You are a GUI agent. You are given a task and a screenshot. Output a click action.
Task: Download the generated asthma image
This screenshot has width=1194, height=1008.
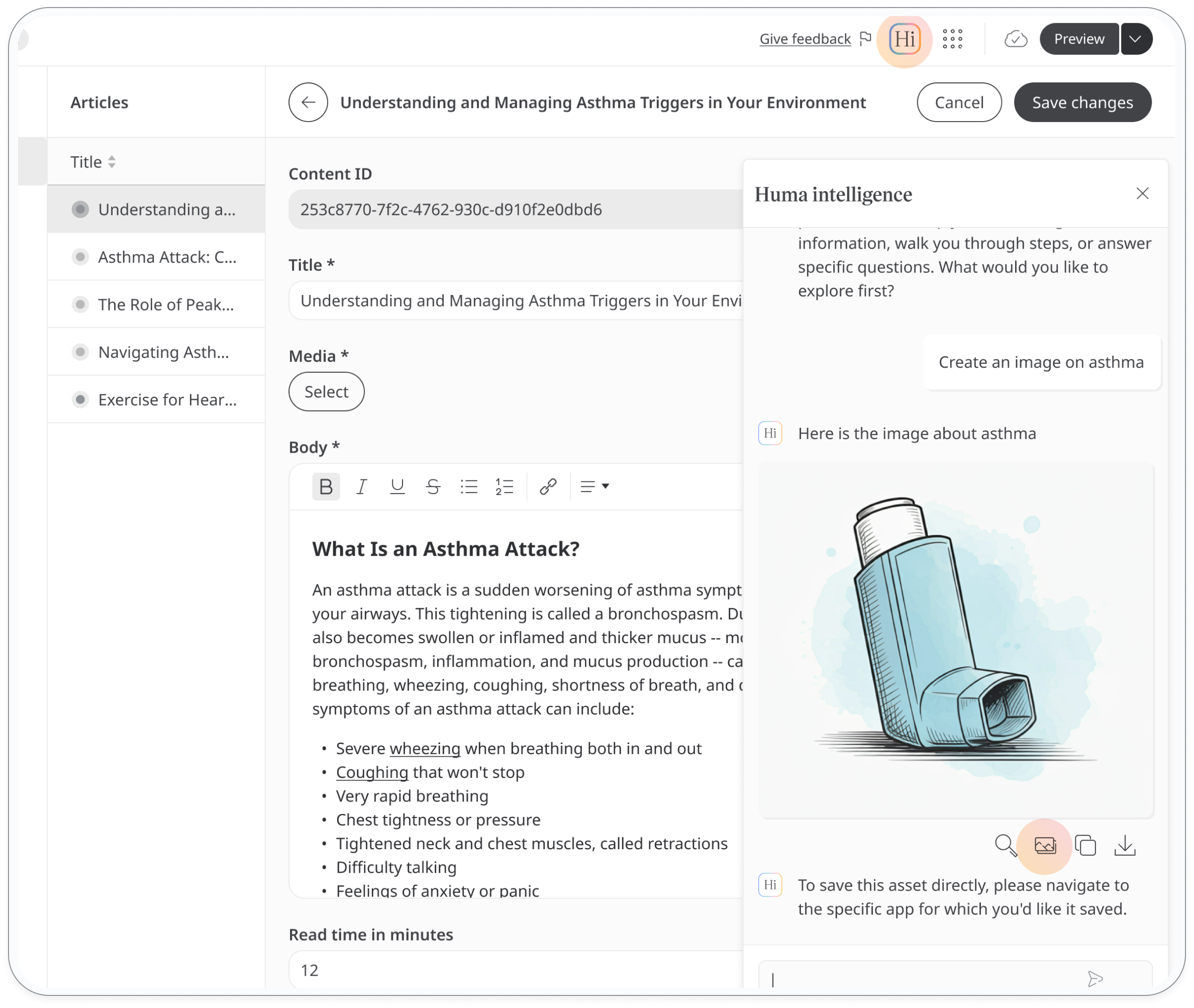tap(1125, 845)
